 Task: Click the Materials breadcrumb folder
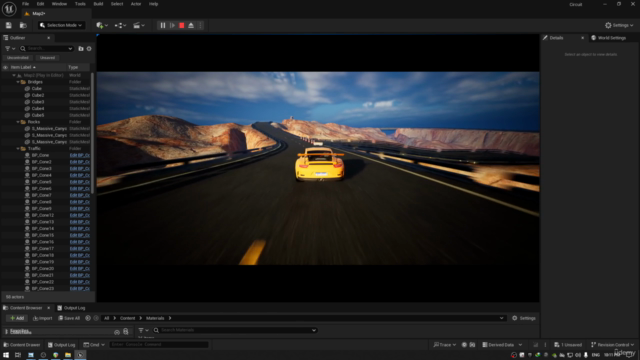[155, 318]
